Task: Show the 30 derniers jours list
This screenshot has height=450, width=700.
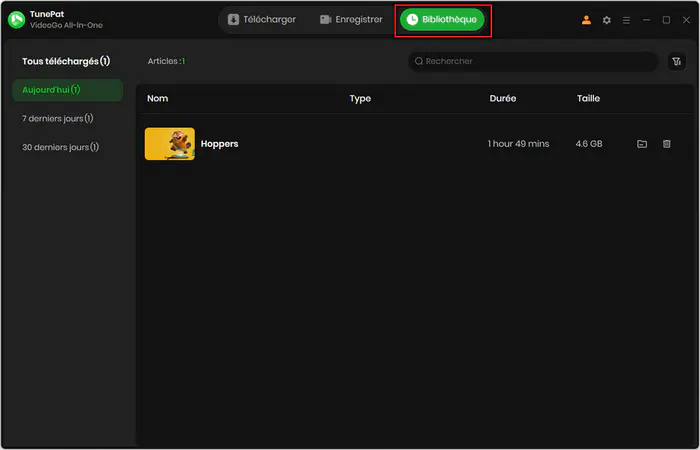Action: [x=60, y=147]
